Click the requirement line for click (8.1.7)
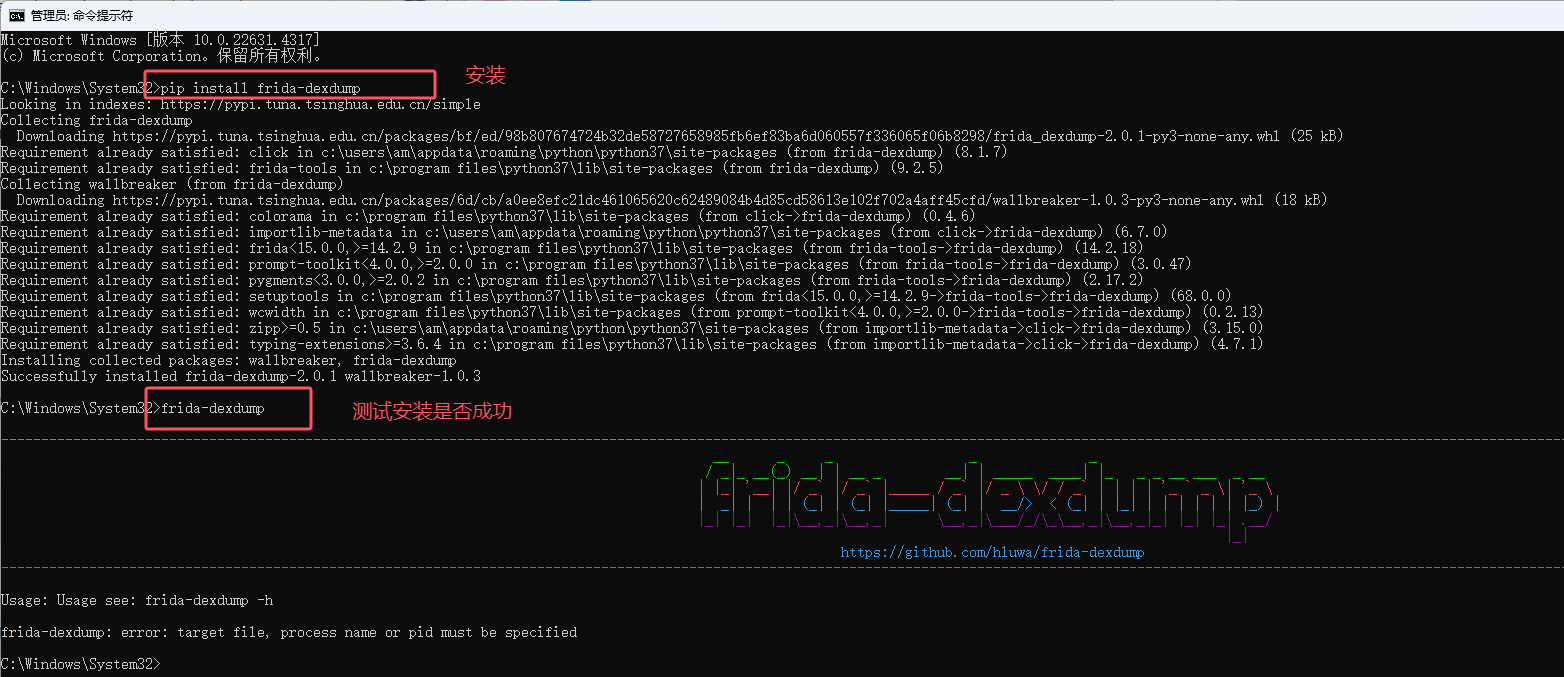 pos(504,152)
